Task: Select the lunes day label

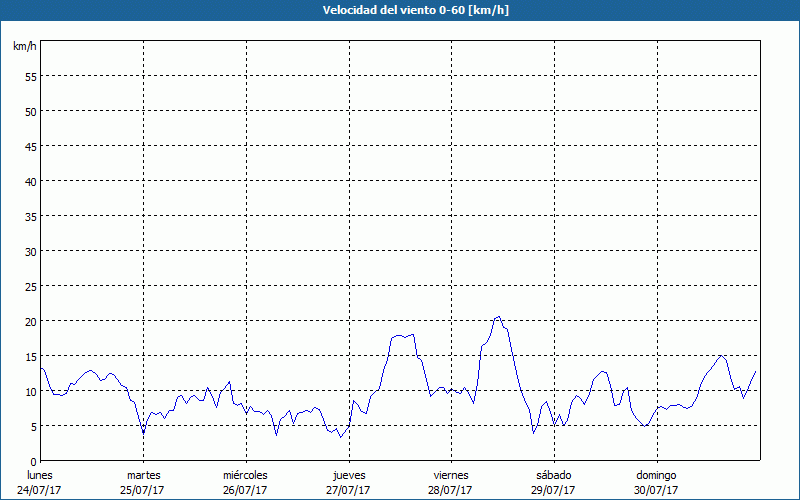Action: [40, 475]
